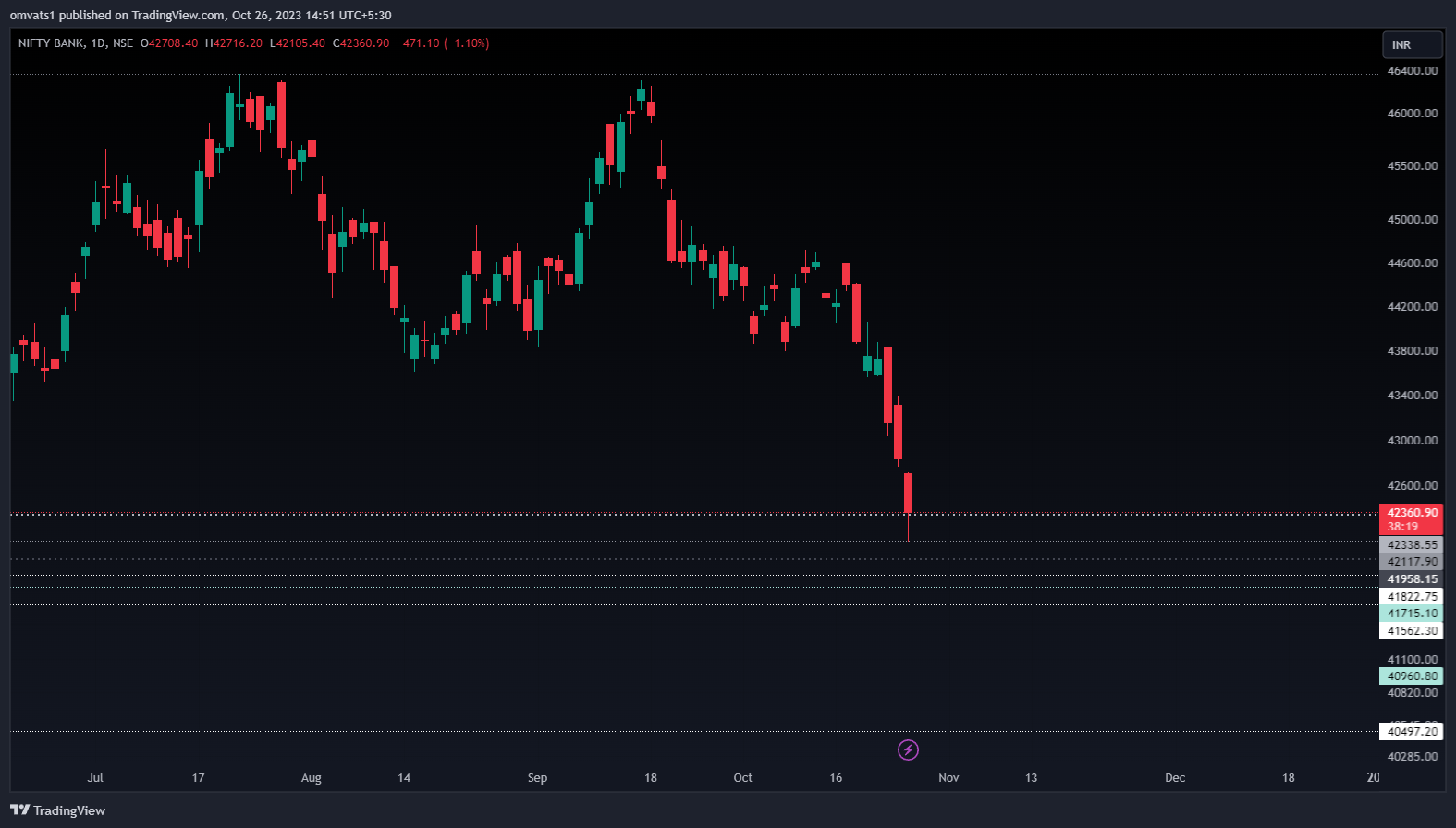Click the O42708.40 open value
The width and height of the screenshot is (1456, 828).
click(x=169, y=43)
